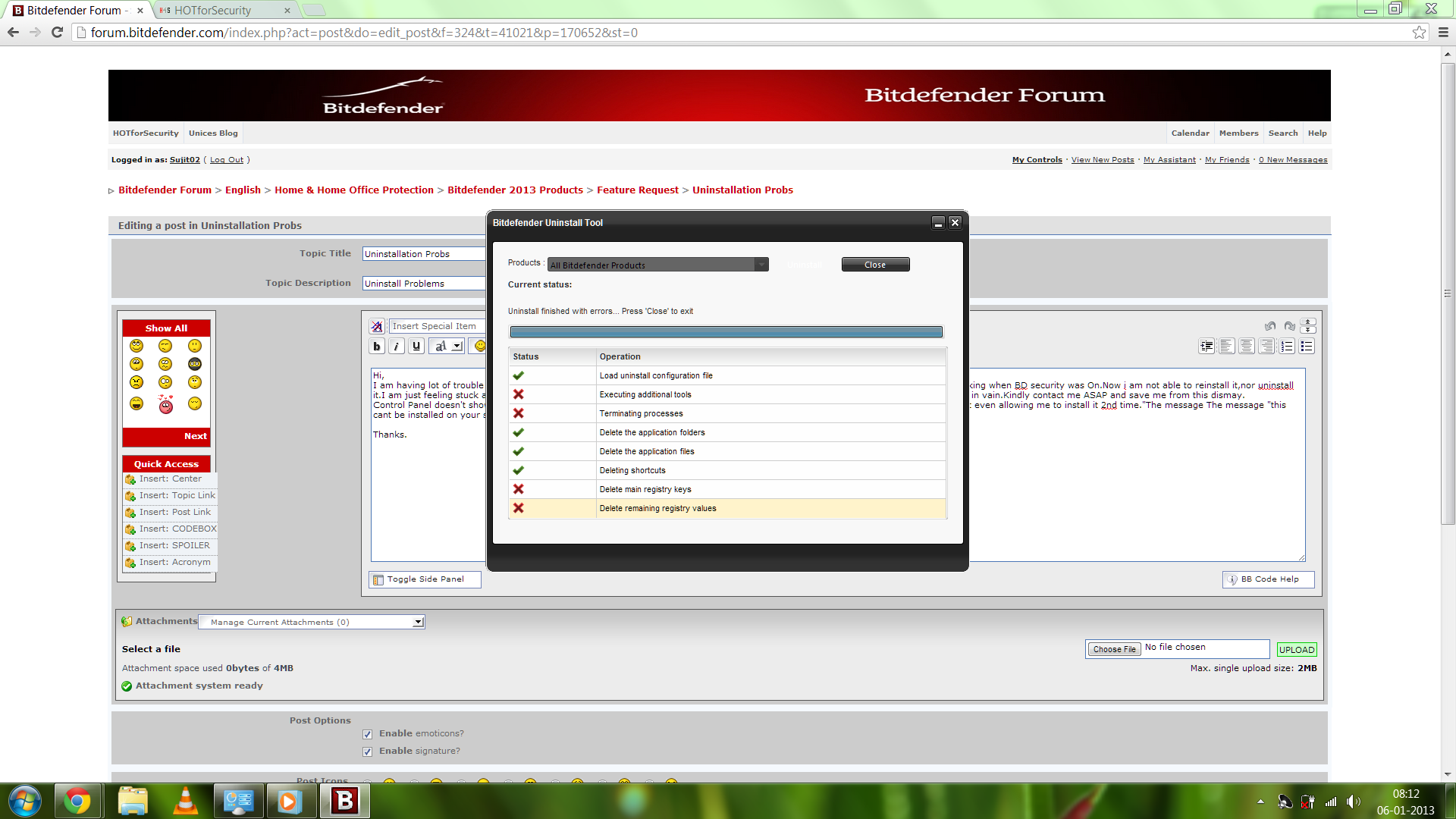Open View New Posts link
Screen dimensions: 1456x819
[1103, 160]
